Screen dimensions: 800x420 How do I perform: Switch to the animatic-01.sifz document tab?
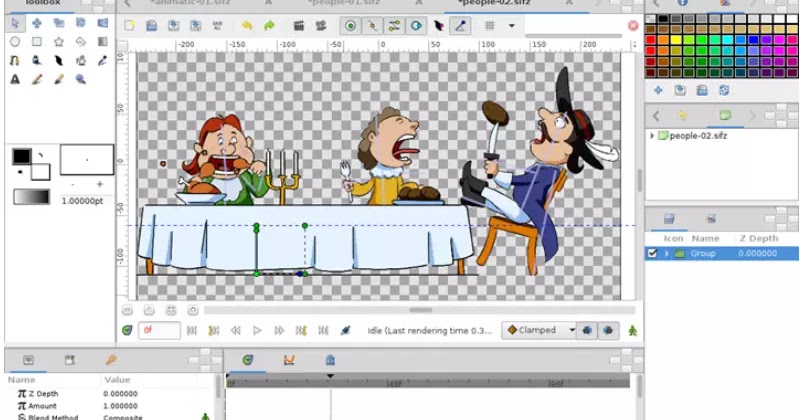[190, 3]
